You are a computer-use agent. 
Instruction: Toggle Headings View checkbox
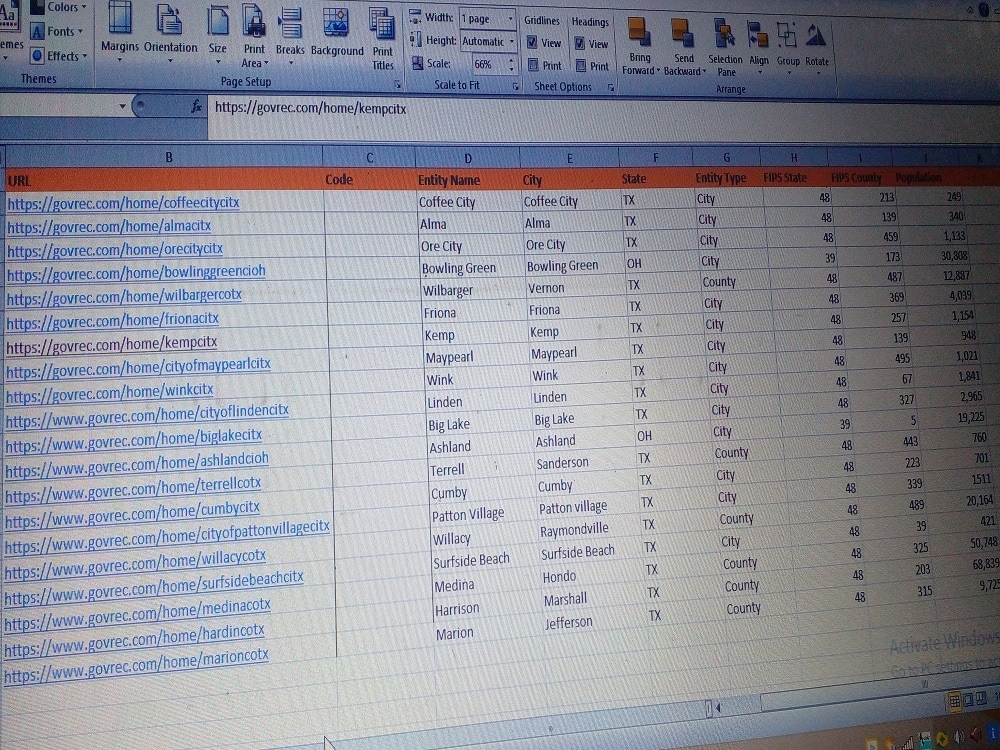click(579, 43)
